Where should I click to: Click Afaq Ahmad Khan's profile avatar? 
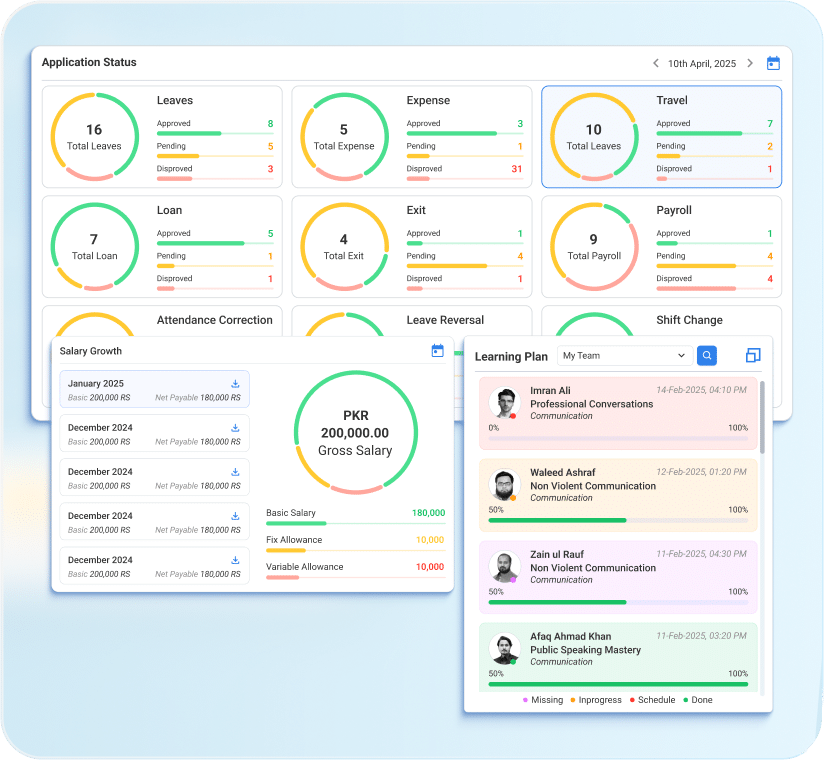click(504, 649)
